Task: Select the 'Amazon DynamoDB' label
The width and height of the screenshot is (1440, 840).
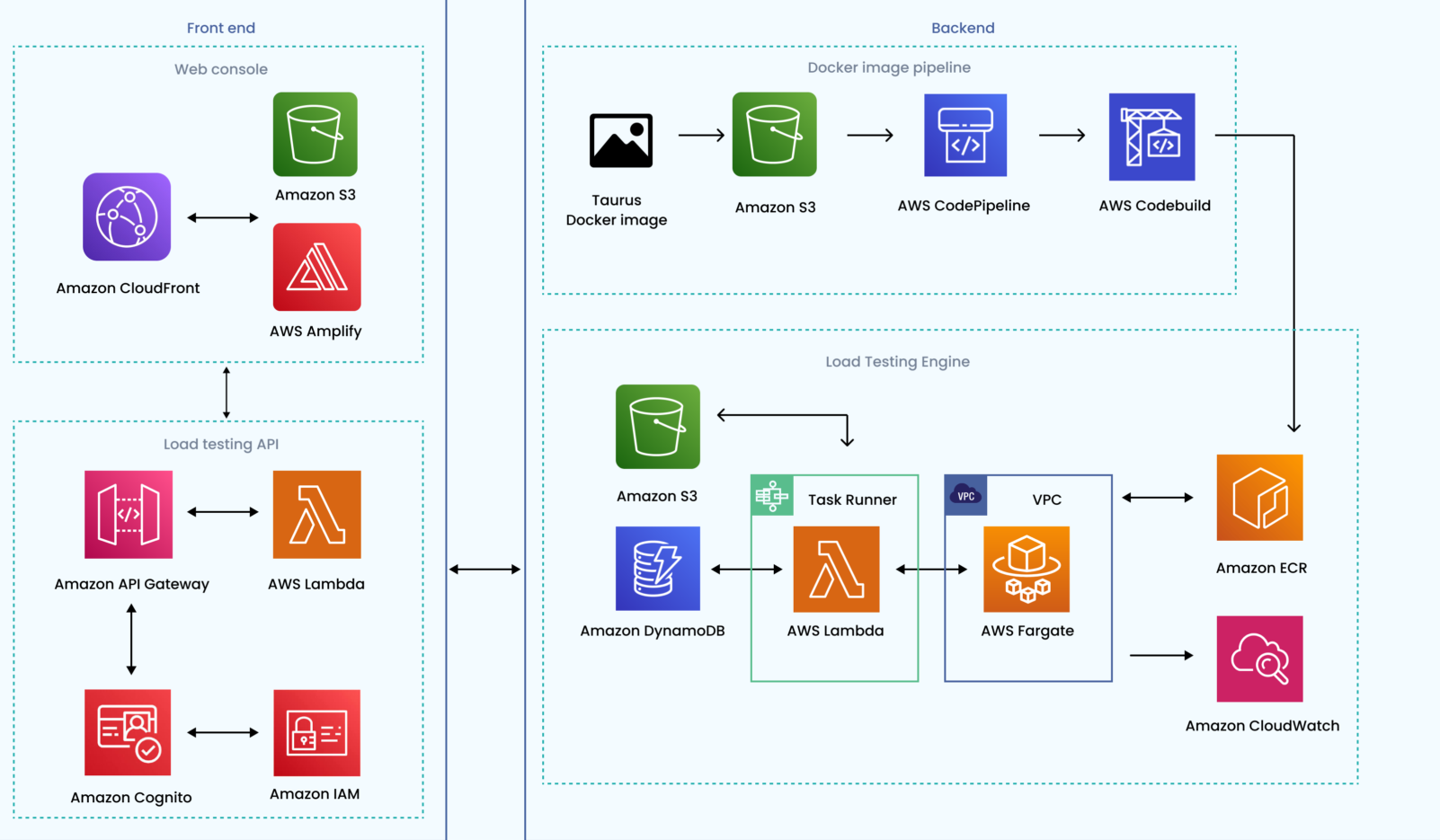Action: (653, 631)
